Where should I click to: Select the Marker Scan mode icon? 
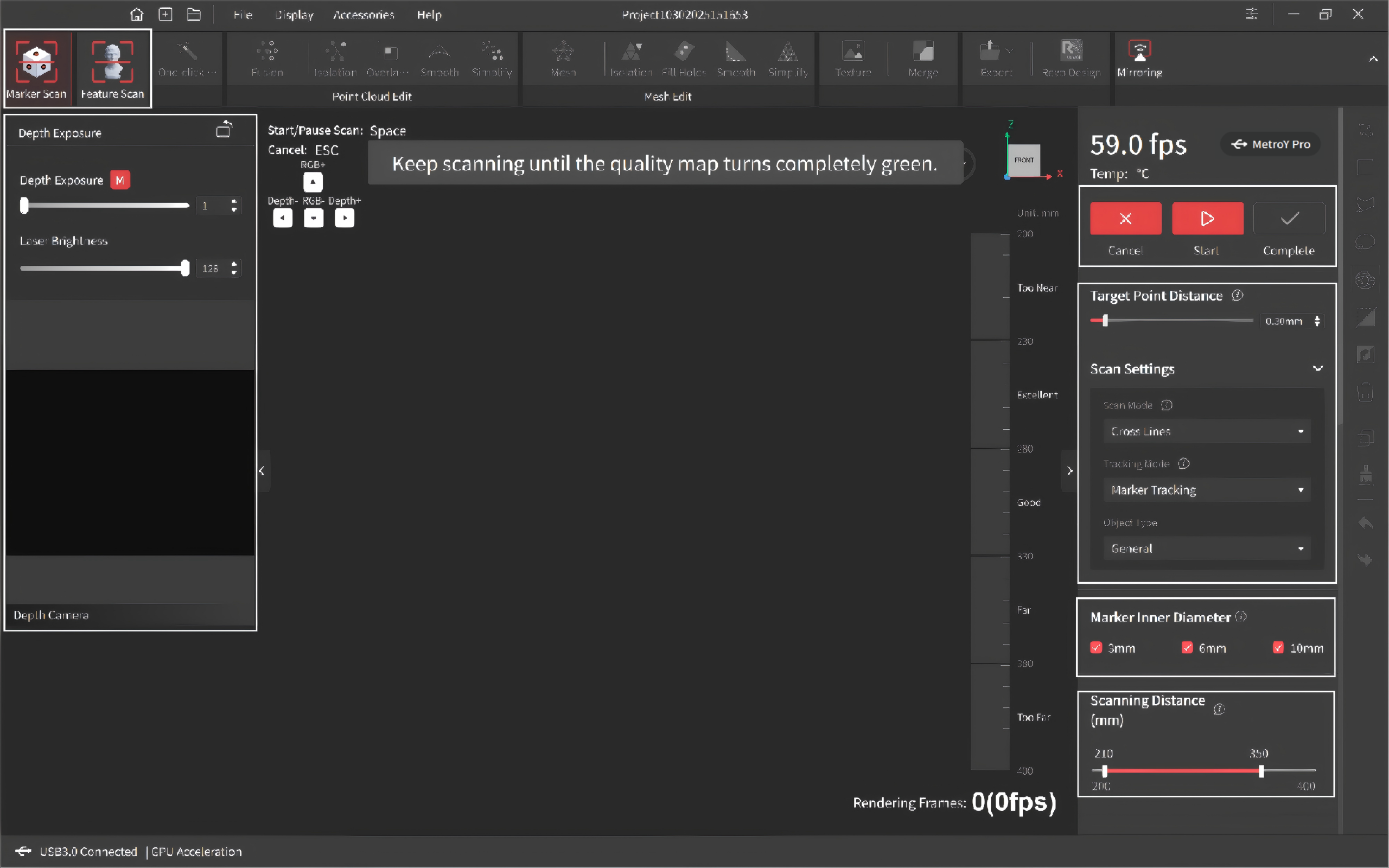[37, 62]
